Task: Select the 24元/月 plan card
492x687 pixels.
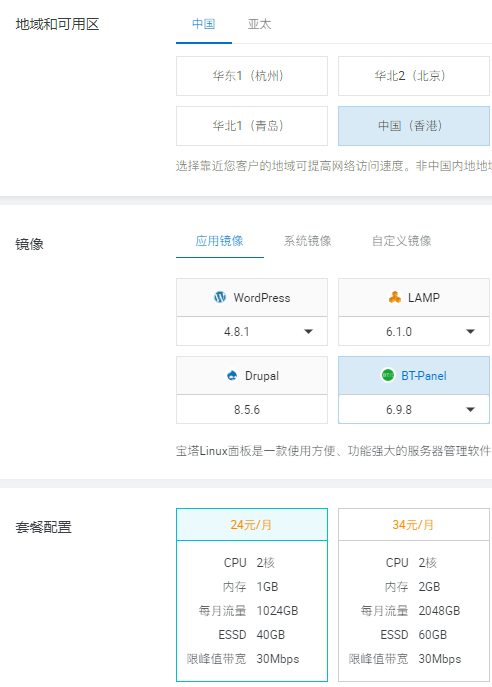Action: click(x=252, y=595)
